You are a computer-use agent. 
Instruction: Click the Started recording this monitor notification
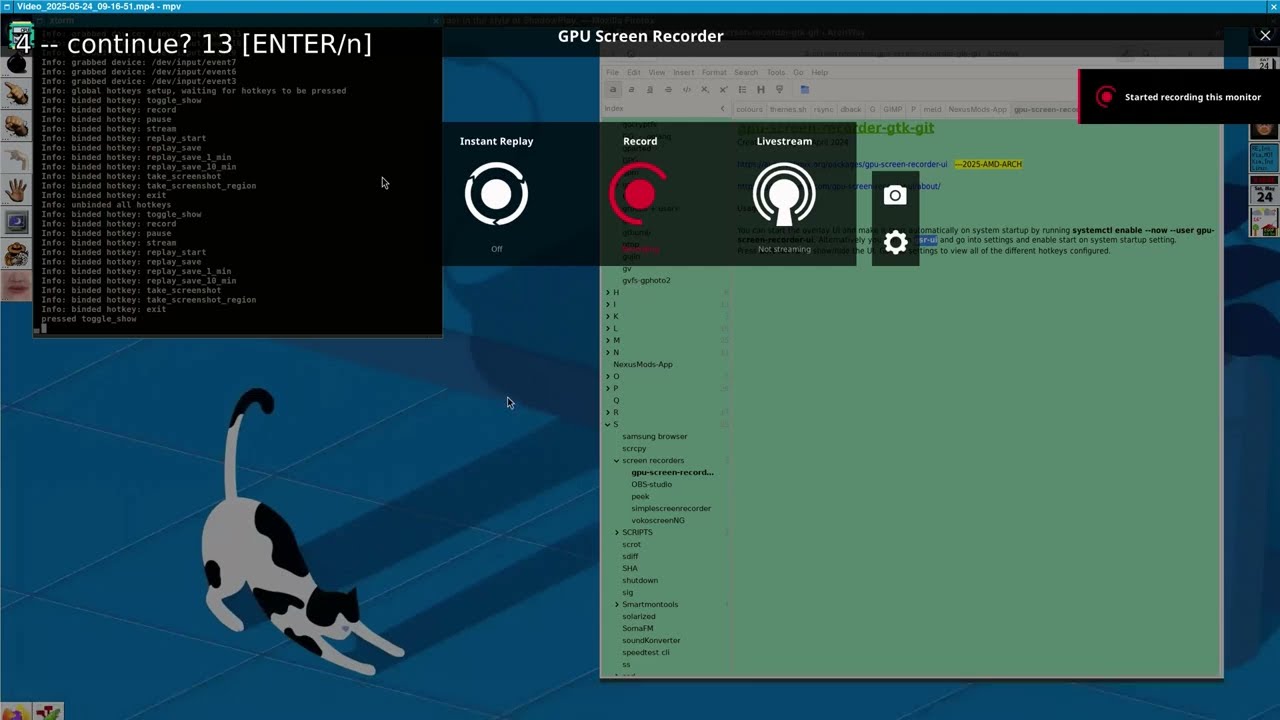click(1179, 97)
